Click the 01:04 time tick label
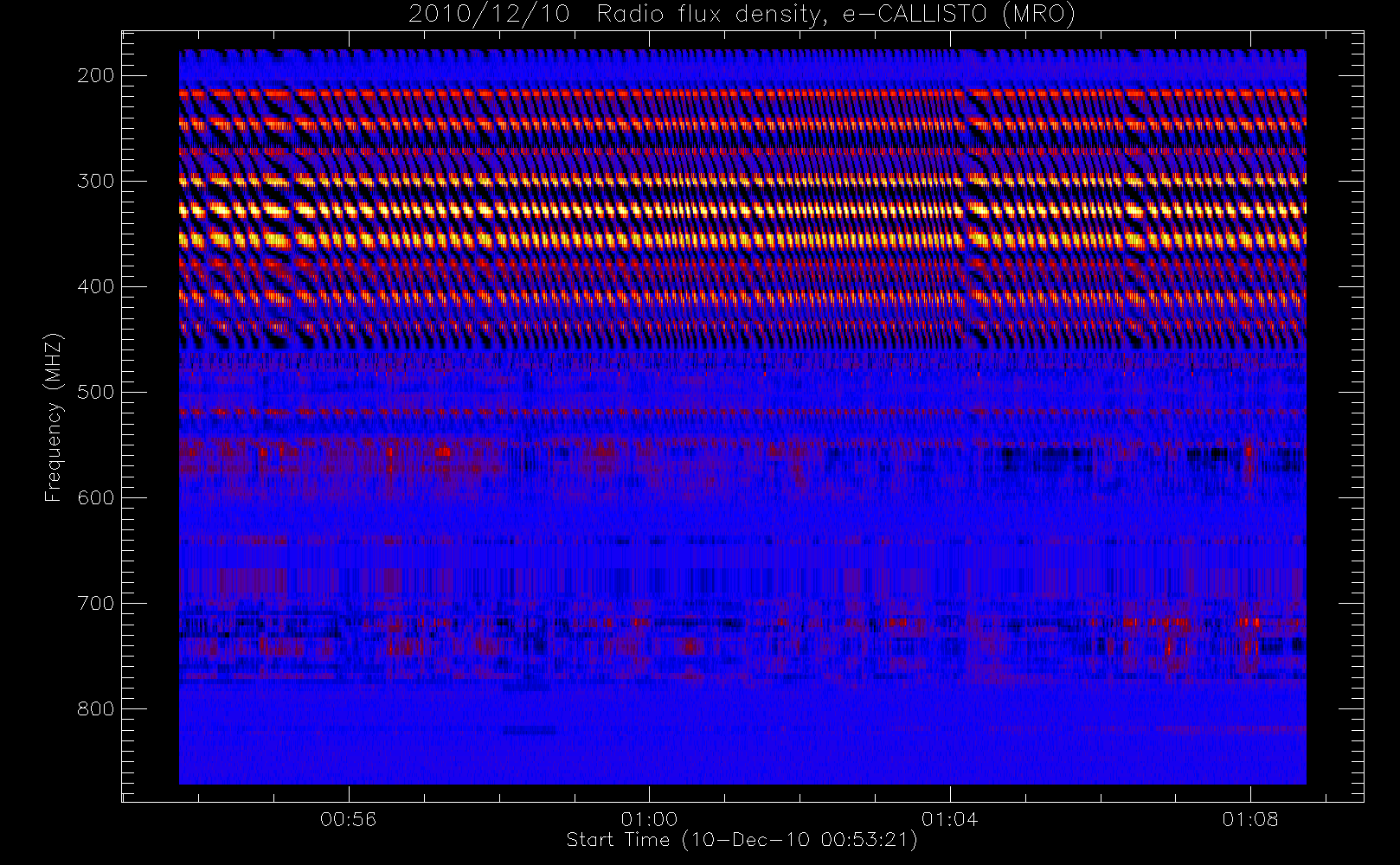The image size is (1400, 865). (950, 819)
